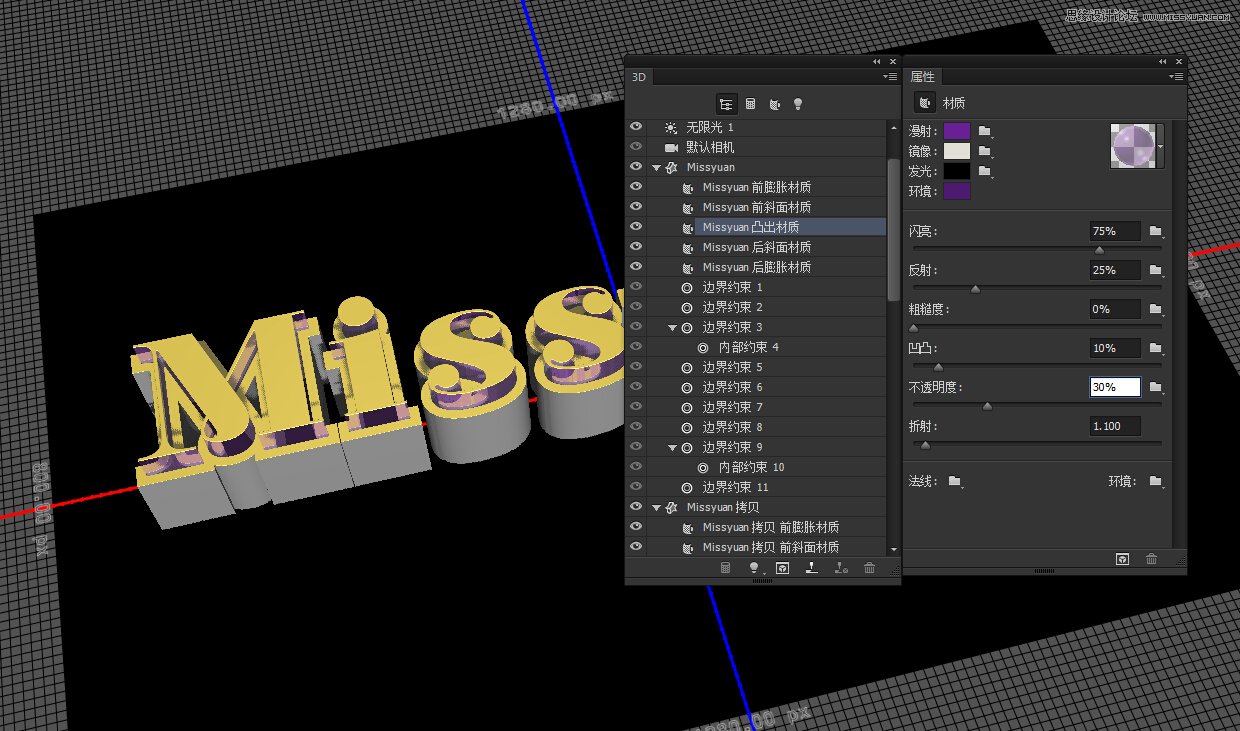The height and width of the screenshot is (731, 1240).
Task: Toggle visibility of the Missyuan mesh
Action: (636, 167)
